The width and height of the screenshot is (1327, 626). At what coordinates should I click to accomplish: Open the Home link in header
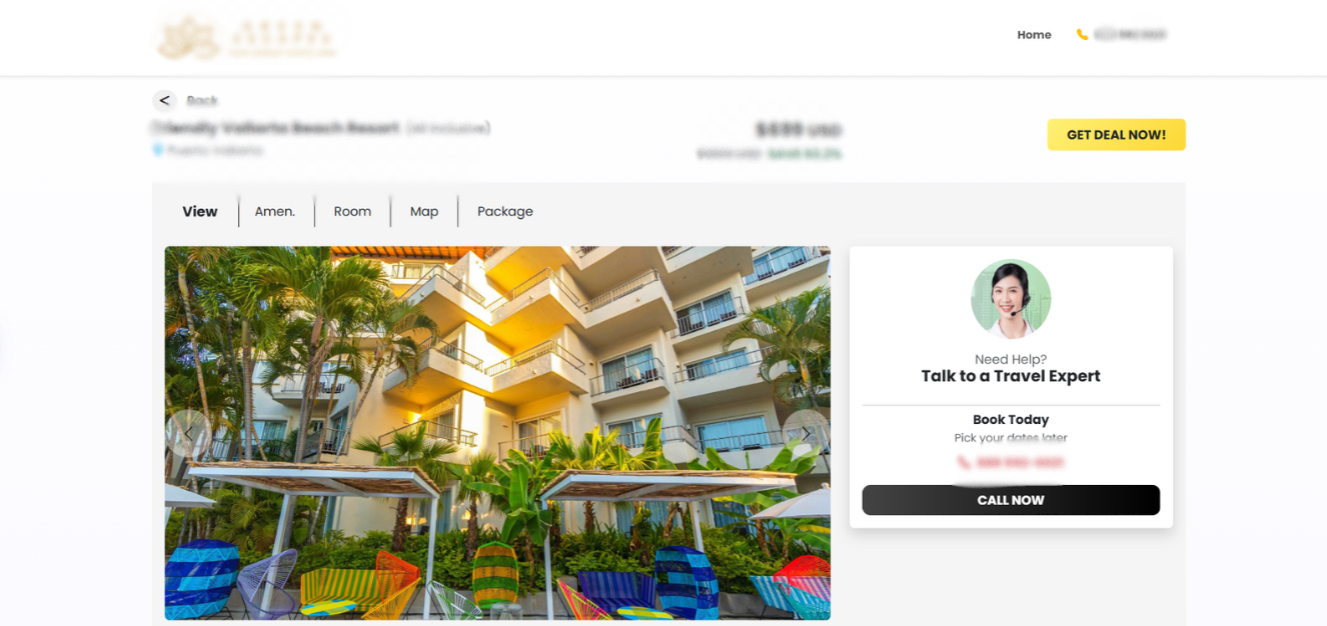[x=1034, y=35]
